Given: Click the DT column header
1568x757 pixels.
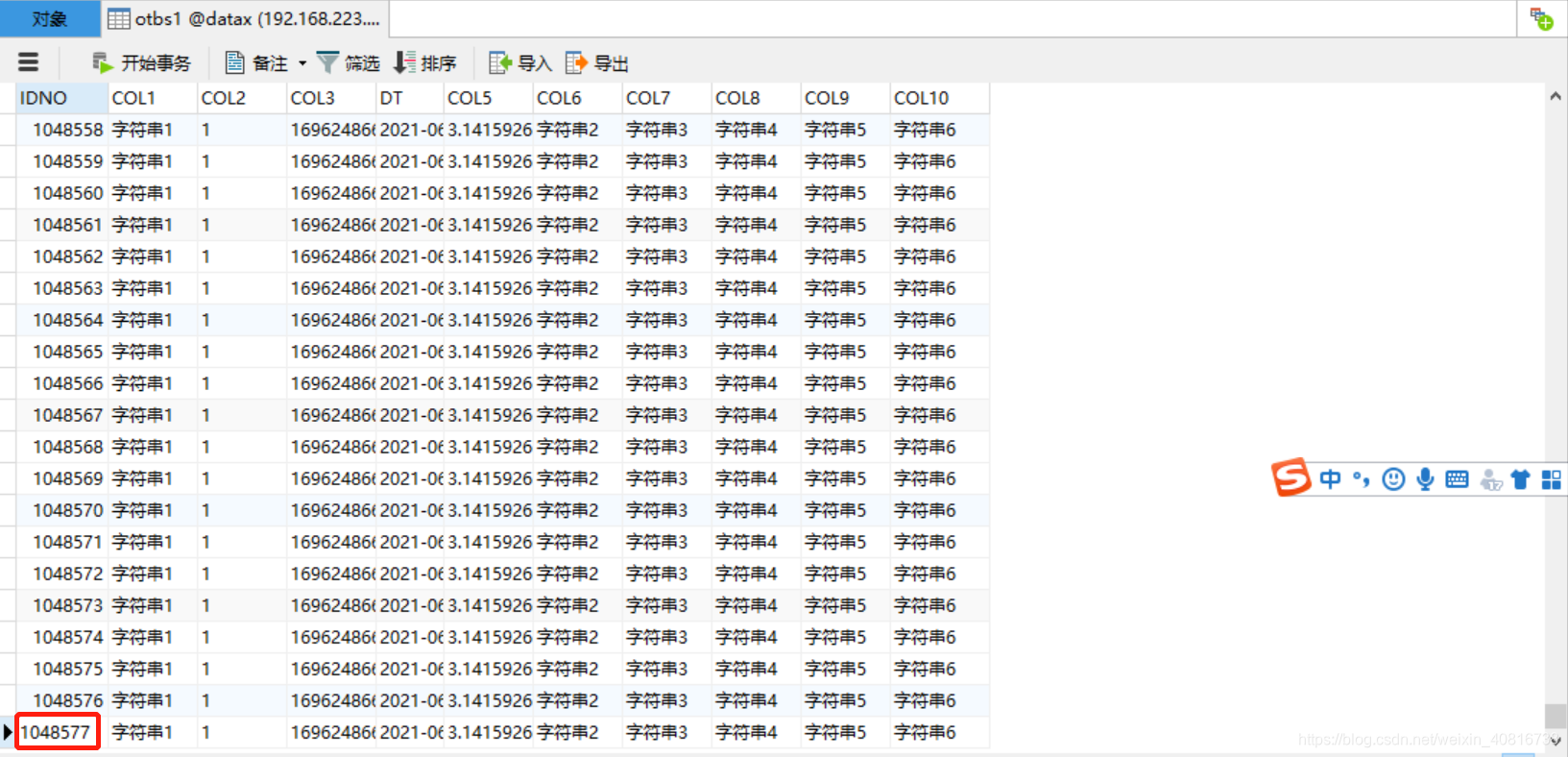Looking at the screenshot, I should pyautogui.click(x=409, y=98).
